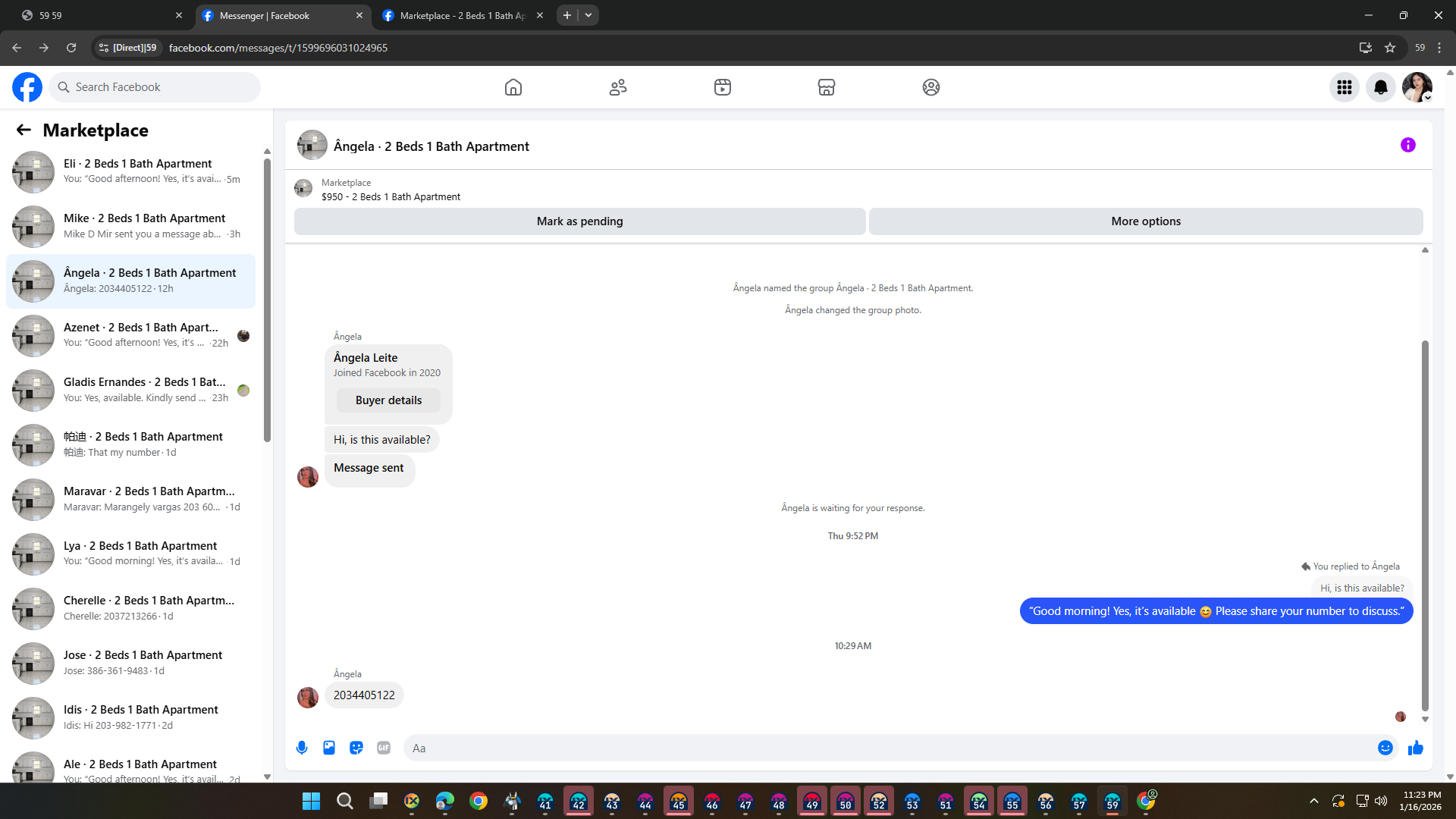Viewport: 1456px width, 819px height.
Task: Open Facebook Marketplace from top nav
Action: pos(826,87)
